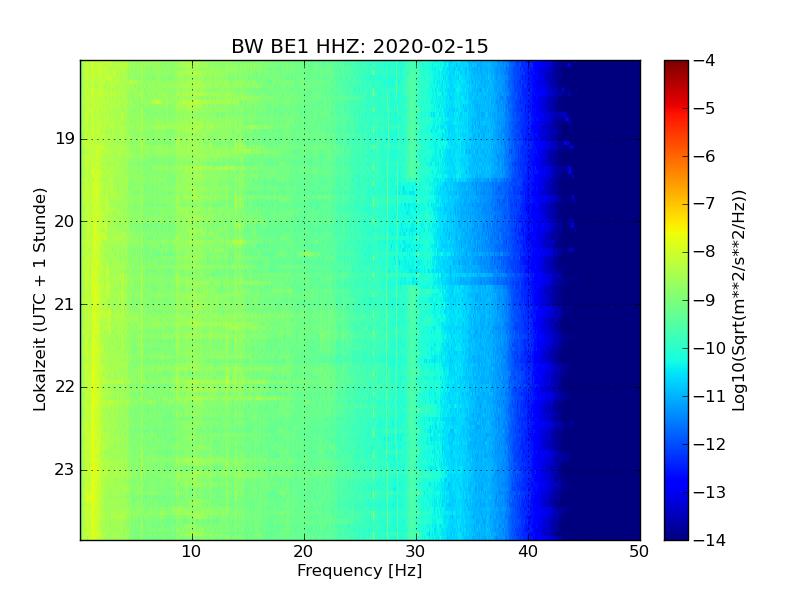
Task: Click the x-axis tick label 30
Action: pyautogui.click(x=415, y=552)
